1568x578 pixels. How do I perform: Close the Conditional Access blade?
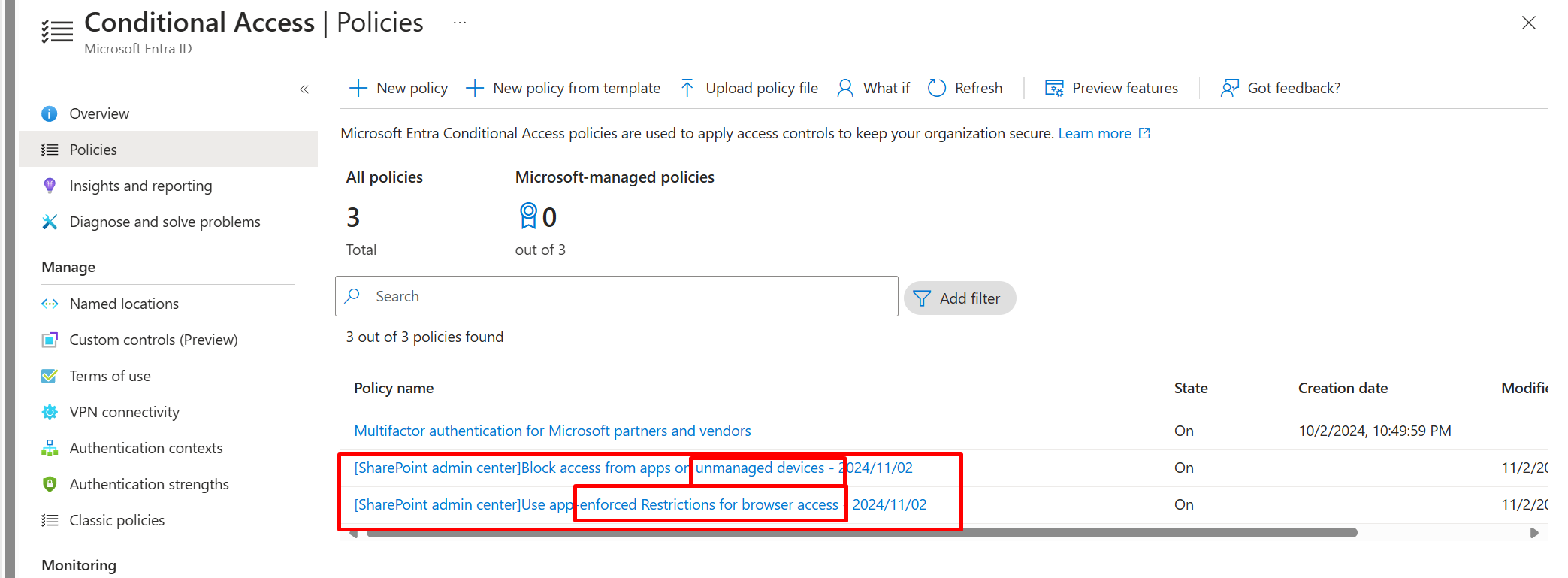1528,23
